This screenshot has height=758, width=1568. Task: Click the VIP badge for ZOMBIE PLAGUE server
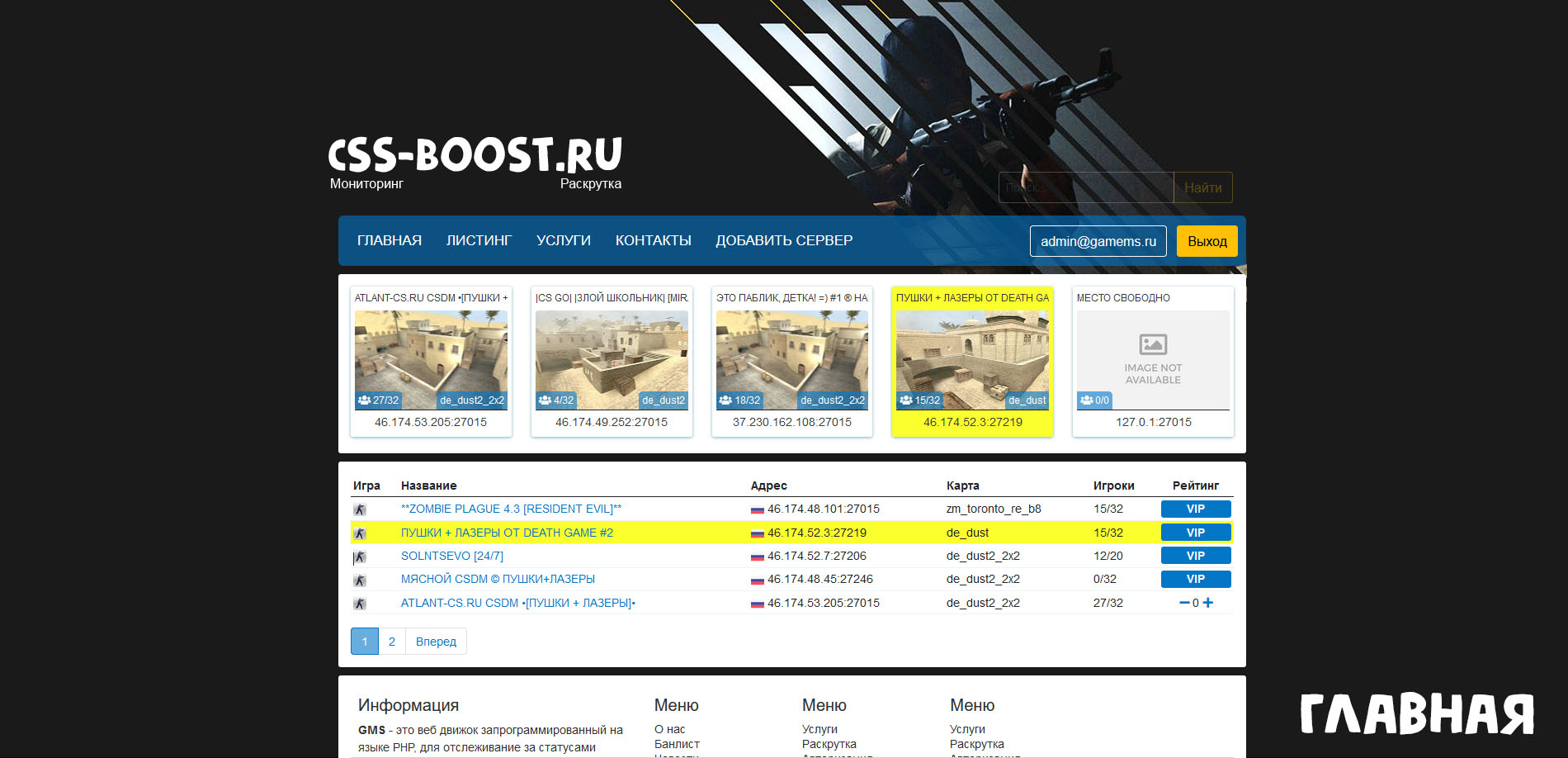(1195, 509)
